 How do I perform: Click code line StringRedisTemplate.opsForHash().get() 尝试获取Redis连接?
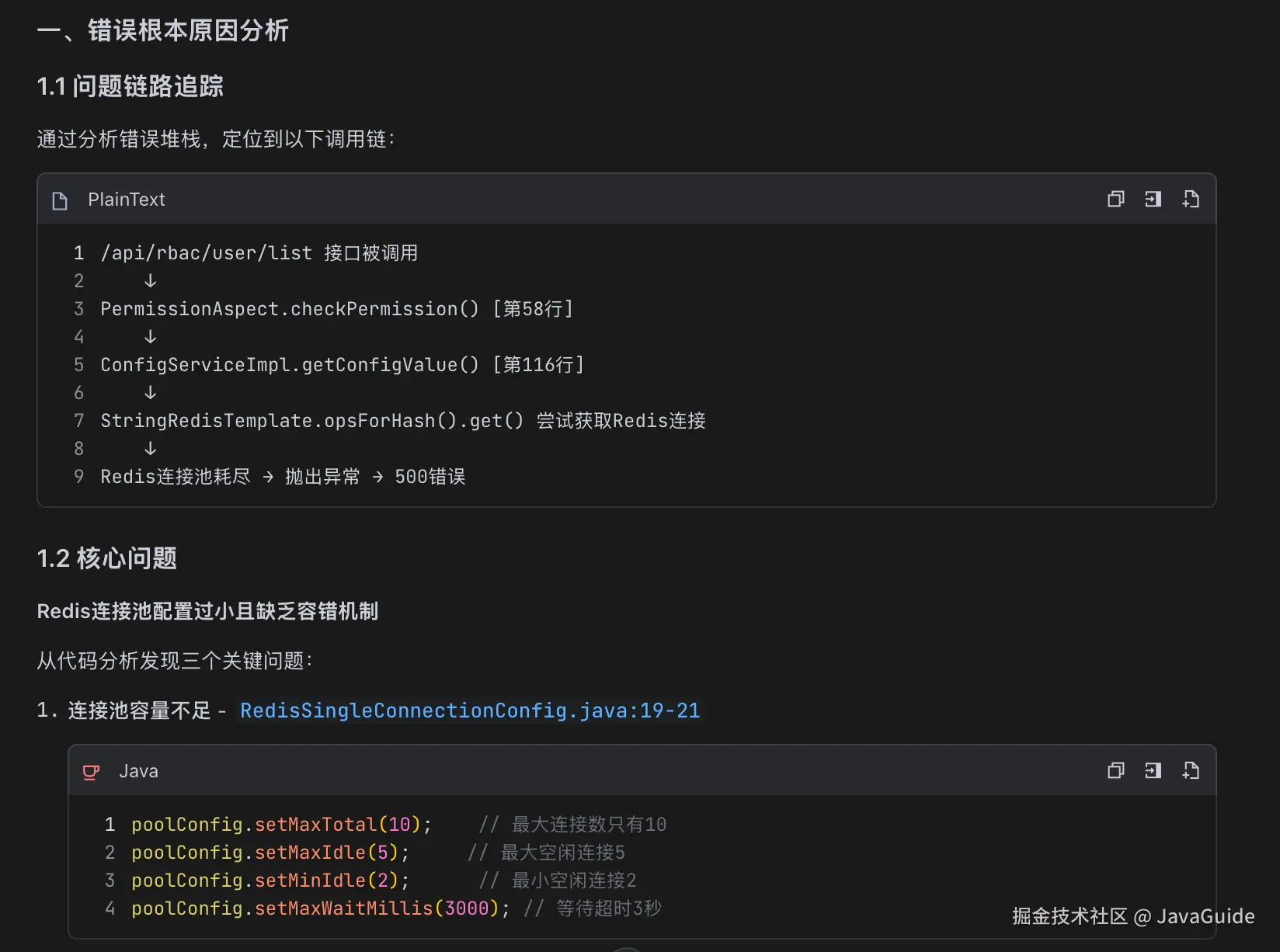tap(403, 421)
